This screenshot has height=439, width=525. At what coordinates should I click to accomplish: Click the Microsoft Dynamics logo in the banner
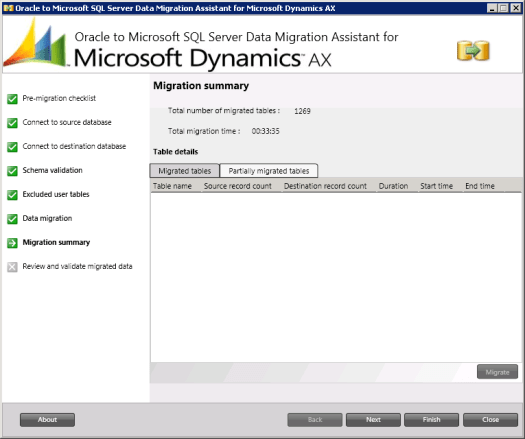point(35,43)
